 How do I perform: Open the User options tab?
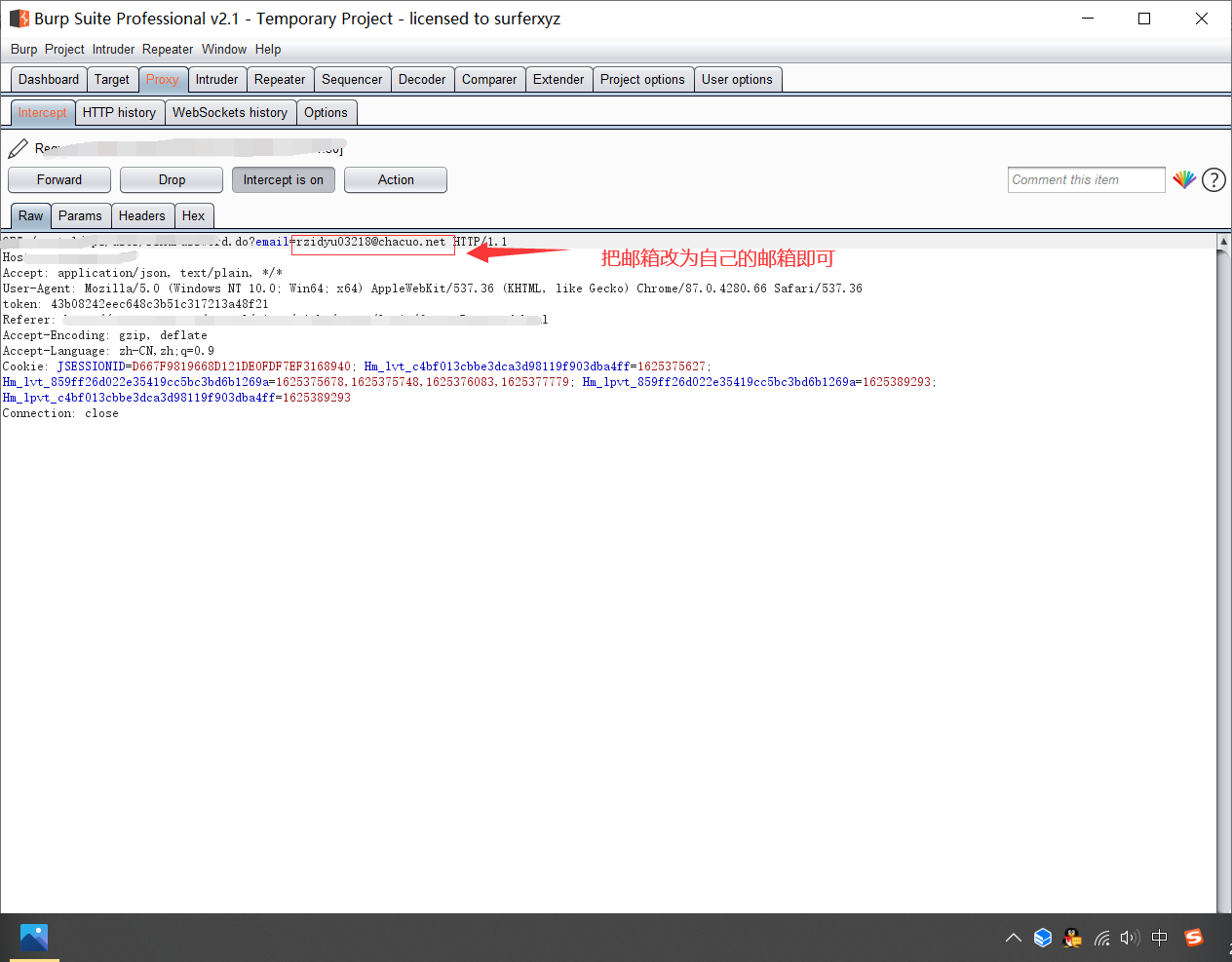click(x=737, y=79)
